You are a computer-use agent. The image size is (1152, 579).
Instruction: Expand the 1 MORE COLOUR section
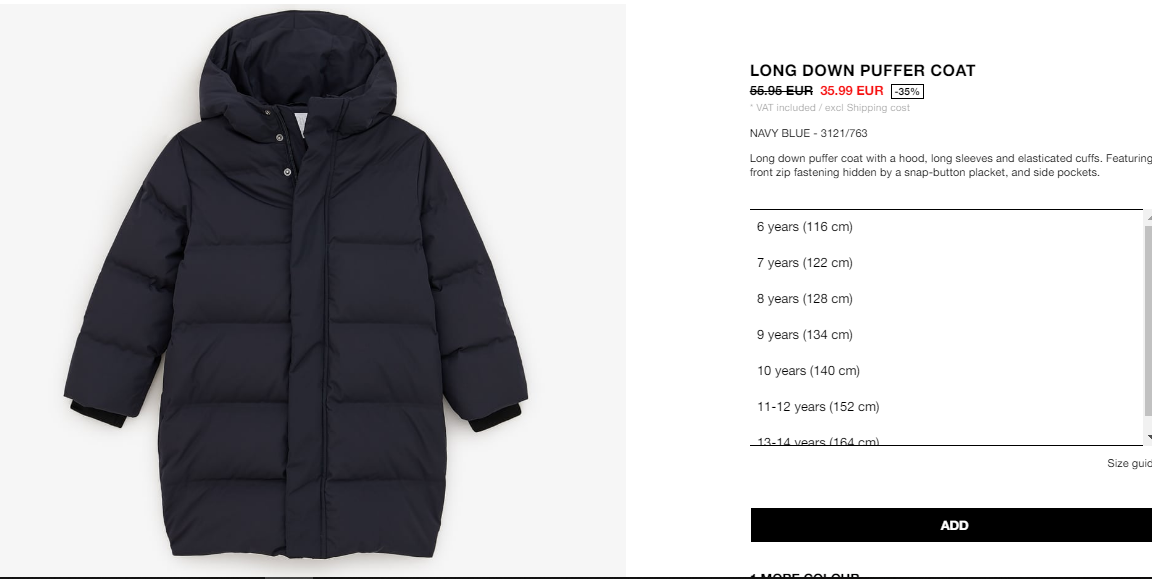tap(804, 575)
